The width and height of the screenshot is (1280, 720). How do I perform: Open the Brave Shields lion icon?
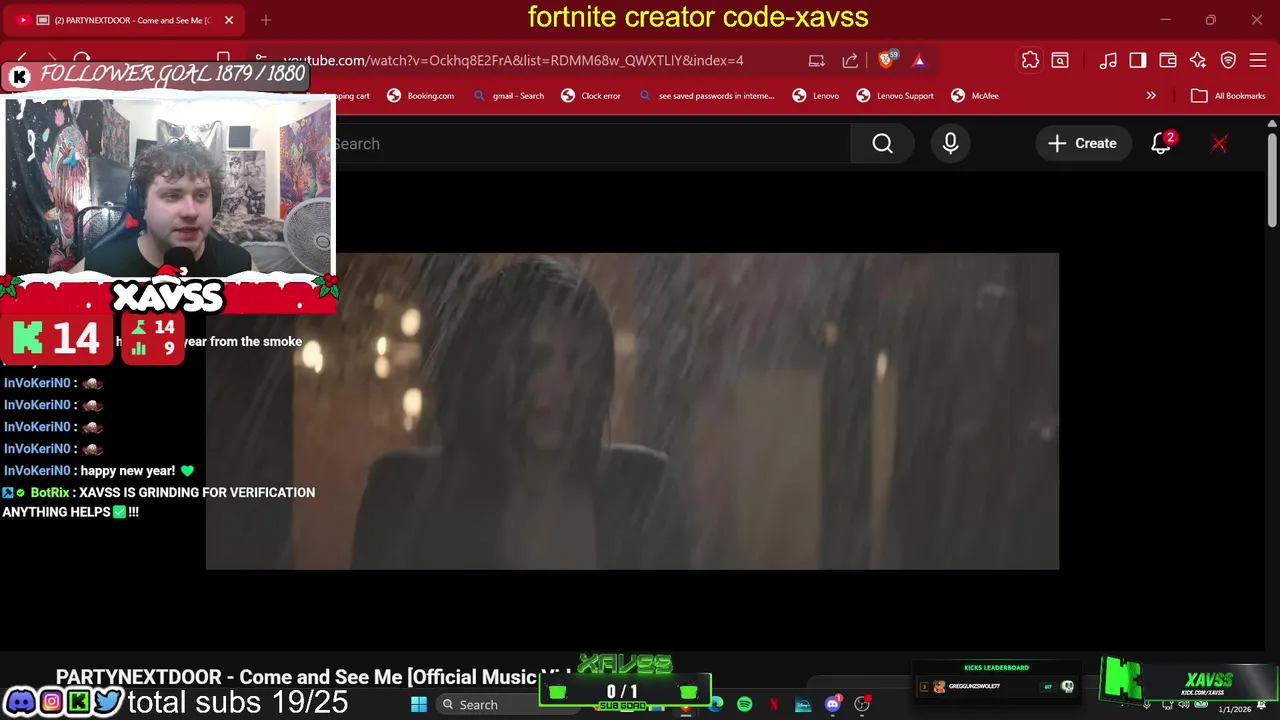886,60
